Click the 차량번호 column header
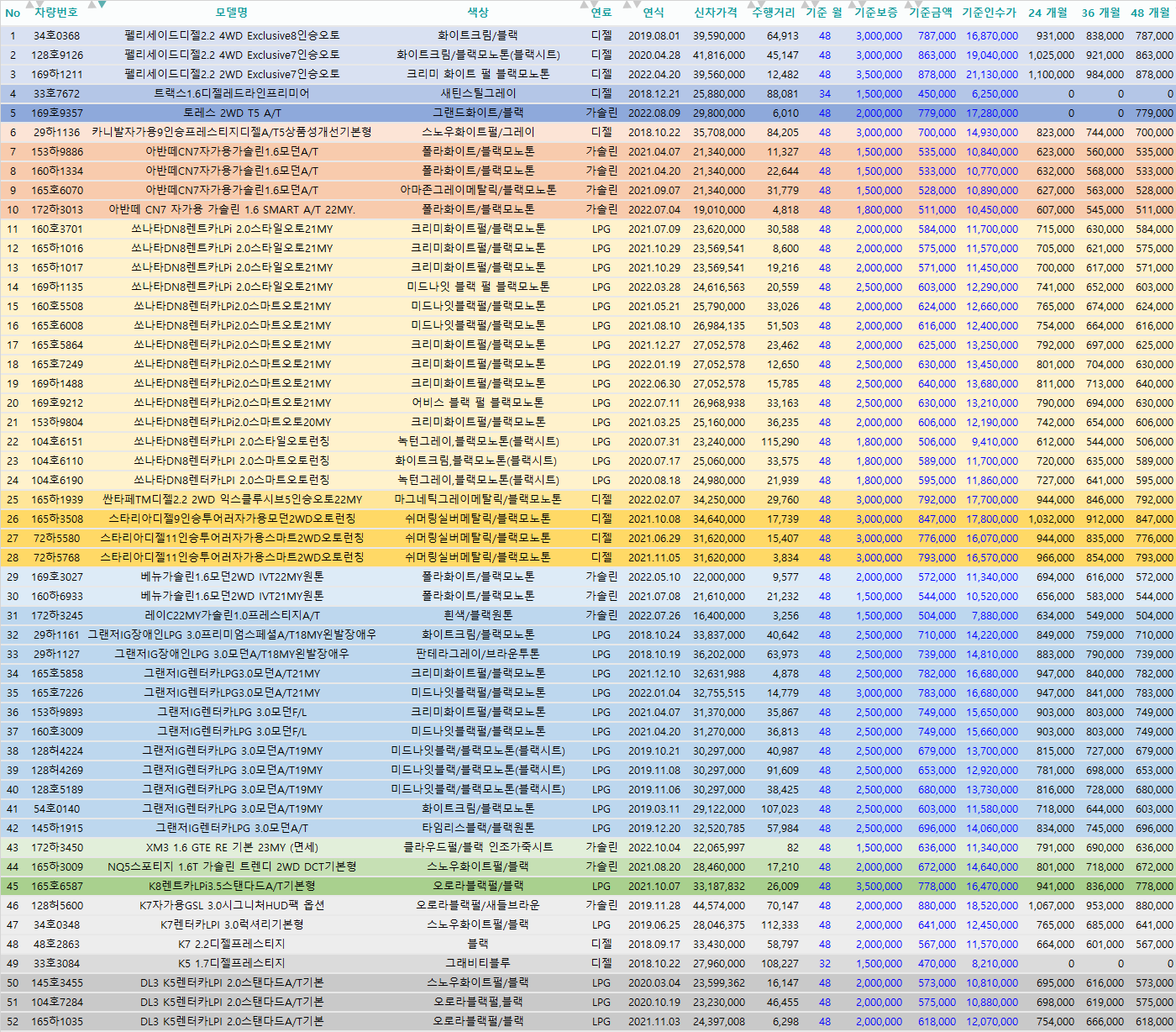The image size is (1176, 1032). 56,13
